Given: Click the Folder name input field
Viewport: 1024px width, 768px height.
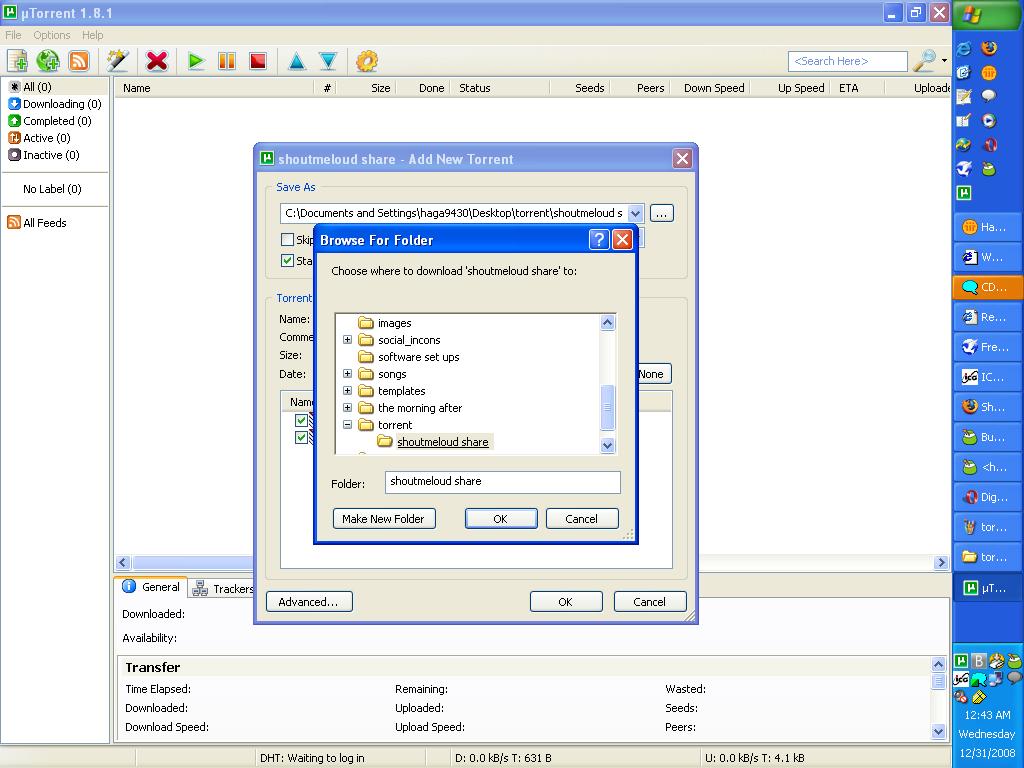Looking at the screenshot, I should [502, 482].
